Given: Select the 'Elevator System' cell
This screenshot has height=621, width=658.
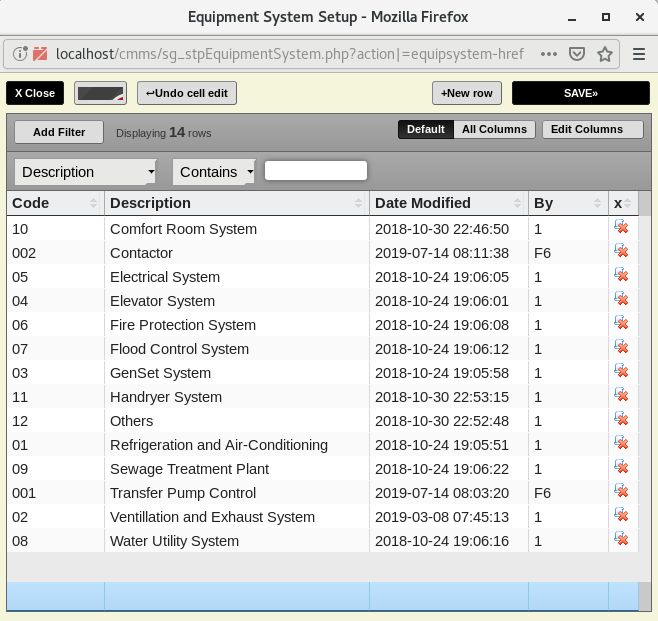Looking at the screenshot, I should (x=237, y=301).
